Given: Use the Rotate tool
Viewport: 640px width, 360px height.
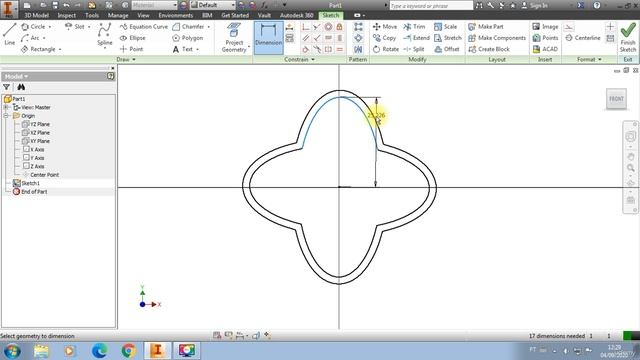Looking at the screenshot, I should pyautogui.click(x=385, y=49).
